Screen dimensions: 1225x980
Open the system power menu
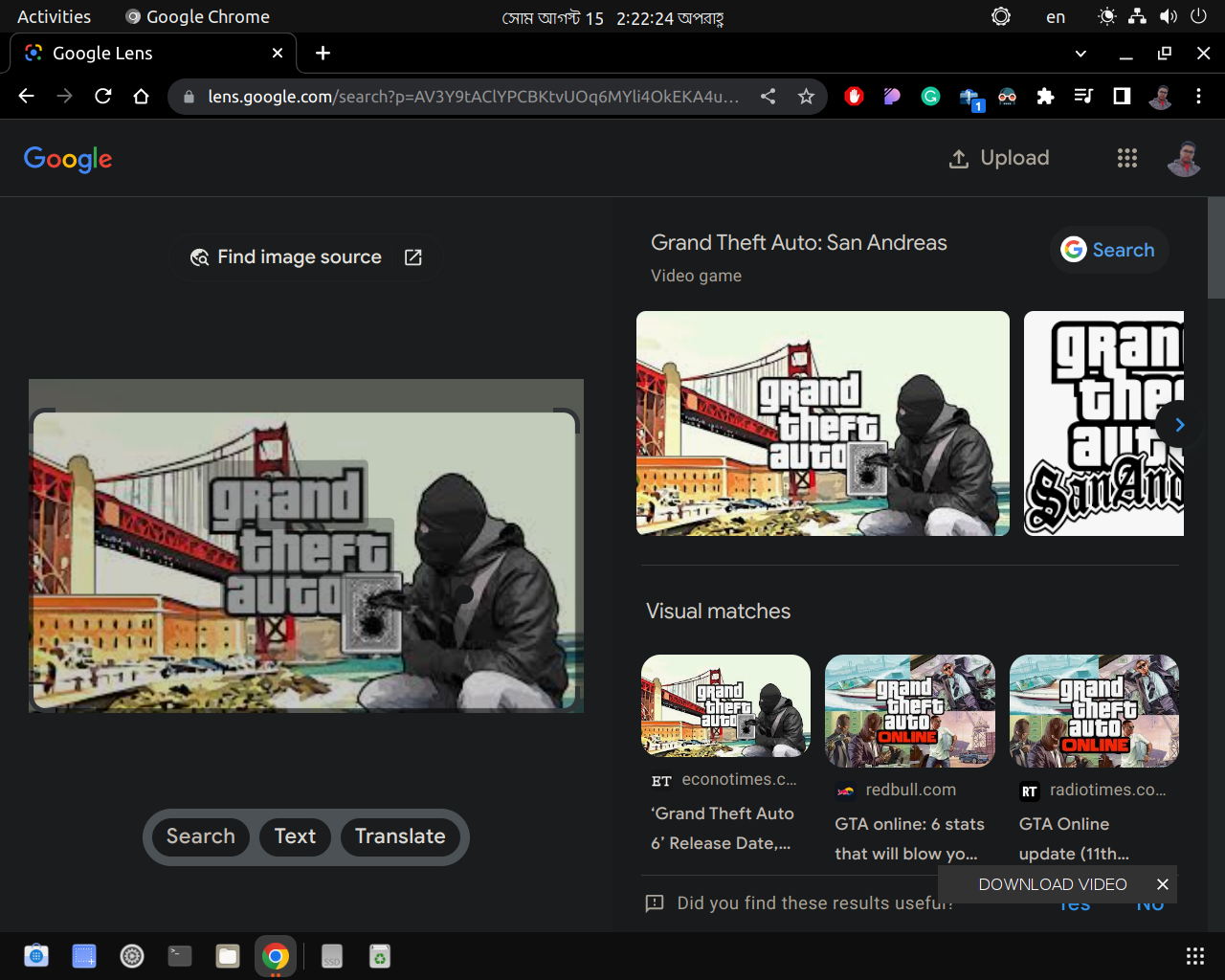pyautogui.click(x=1198, y=16)
